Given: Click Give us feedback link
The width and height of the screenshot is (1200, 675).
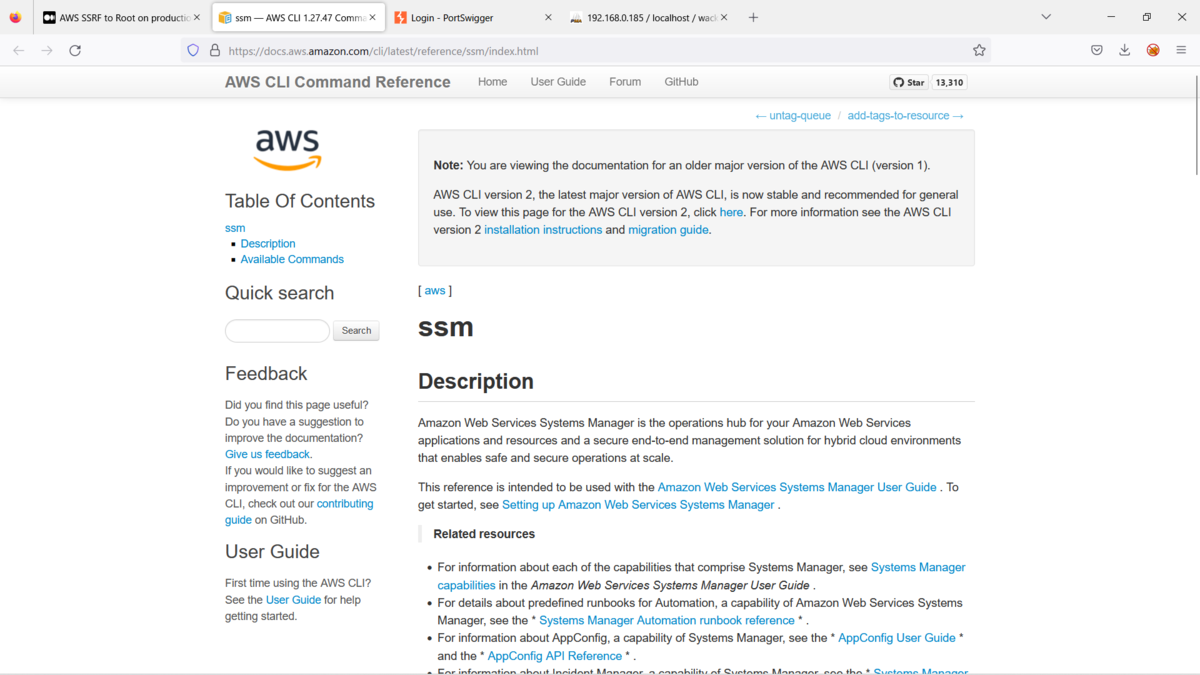Looking at the screenshot, I should click(267, 454).
